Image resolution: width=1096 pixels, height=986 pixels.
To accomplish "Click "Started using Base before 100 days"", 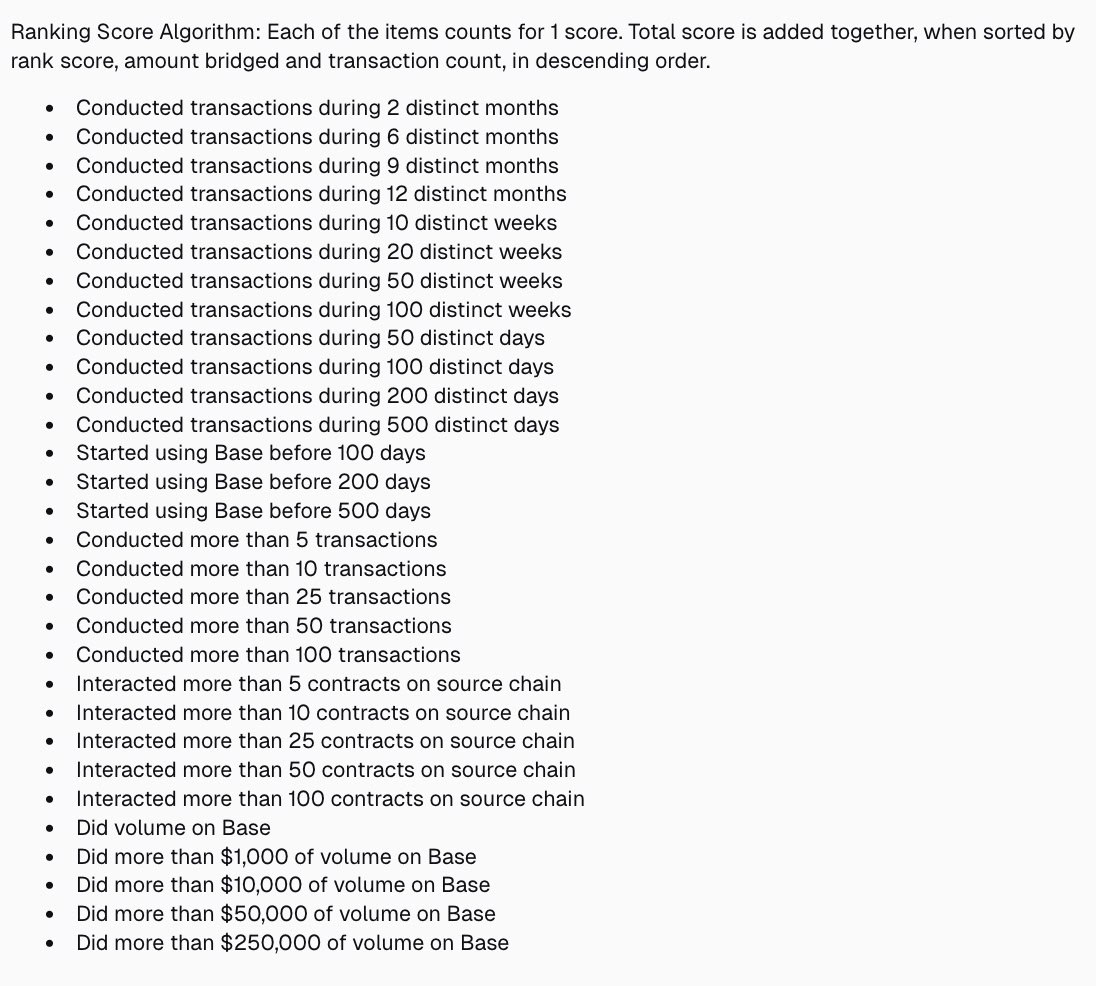I will click(x=250, y=453).
